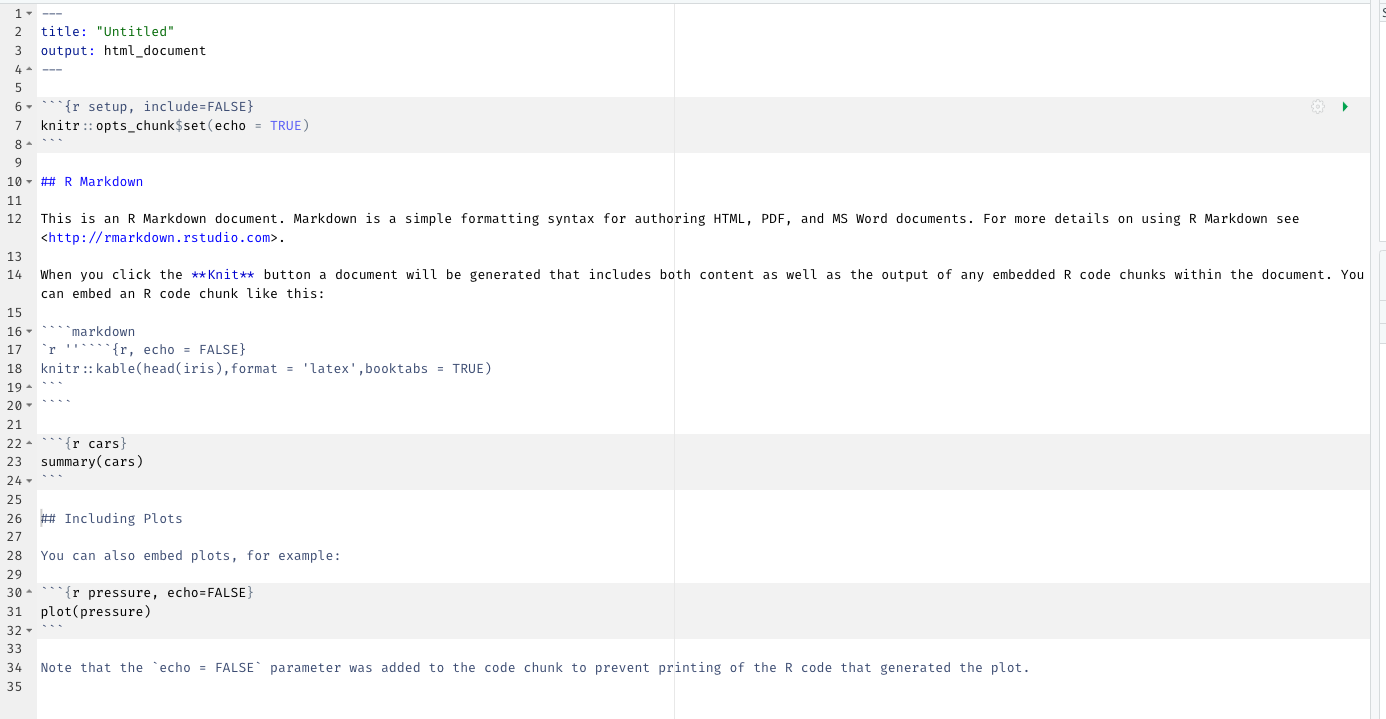
Task: Place cursor in summary(cars) code line
Action: coord(92,461)
